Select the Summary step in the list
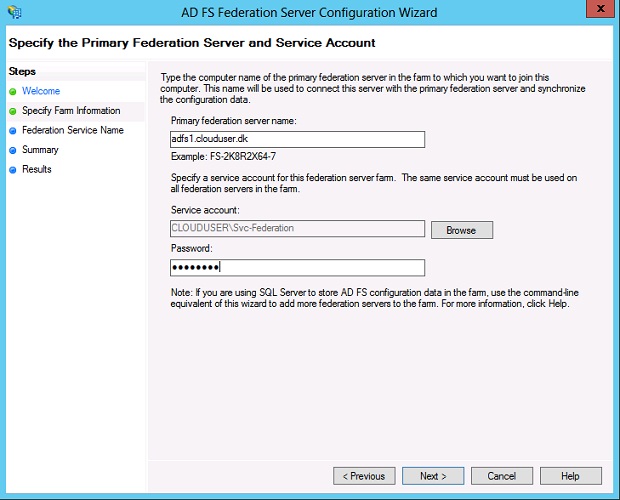The height and width of the screenshot is (500, 620). click(40, 150)
